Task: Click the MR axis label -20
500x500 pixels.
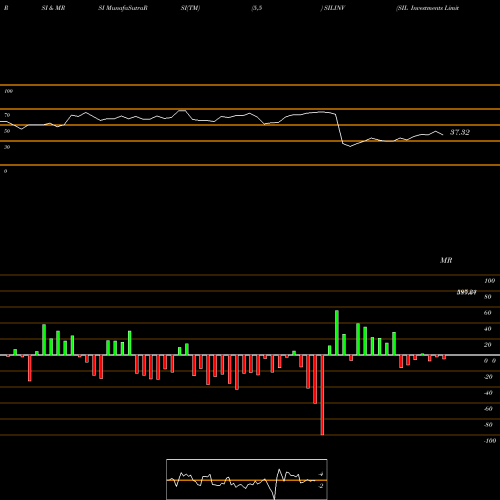Action: 488,377
